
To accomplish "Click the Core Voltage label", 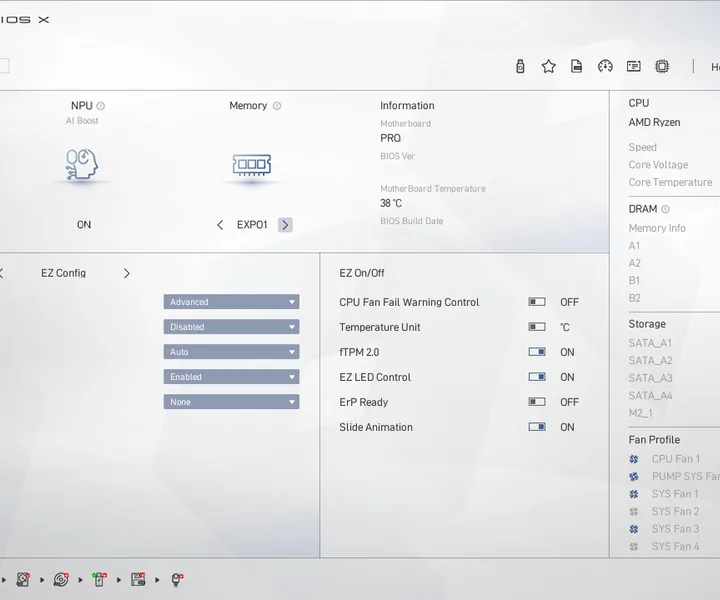I will [658, 165].
